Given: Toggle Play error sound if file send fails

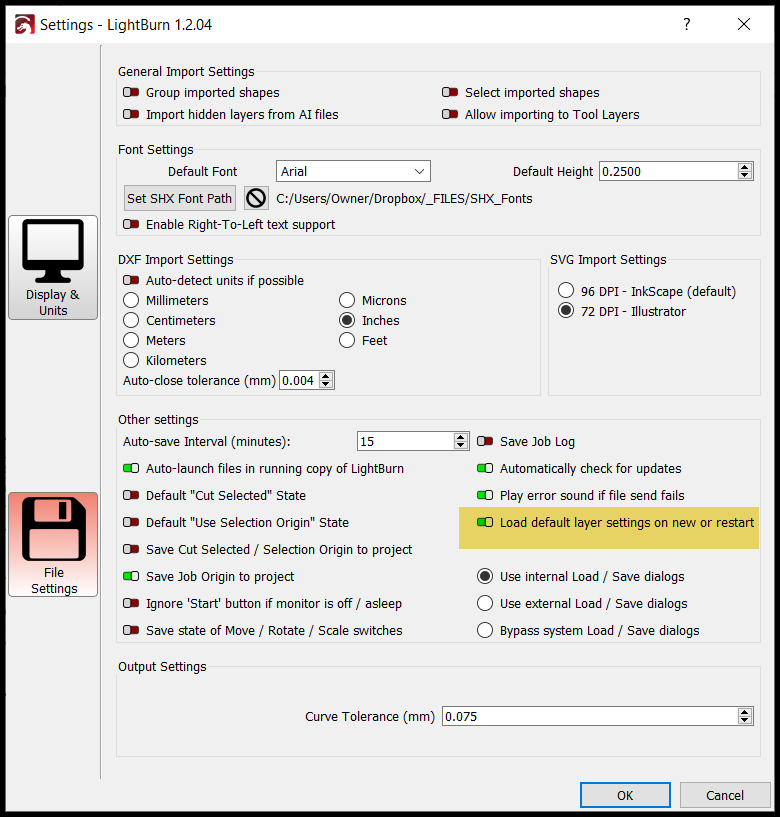Looking at the screenshot, I should click(x=485, y=495).
